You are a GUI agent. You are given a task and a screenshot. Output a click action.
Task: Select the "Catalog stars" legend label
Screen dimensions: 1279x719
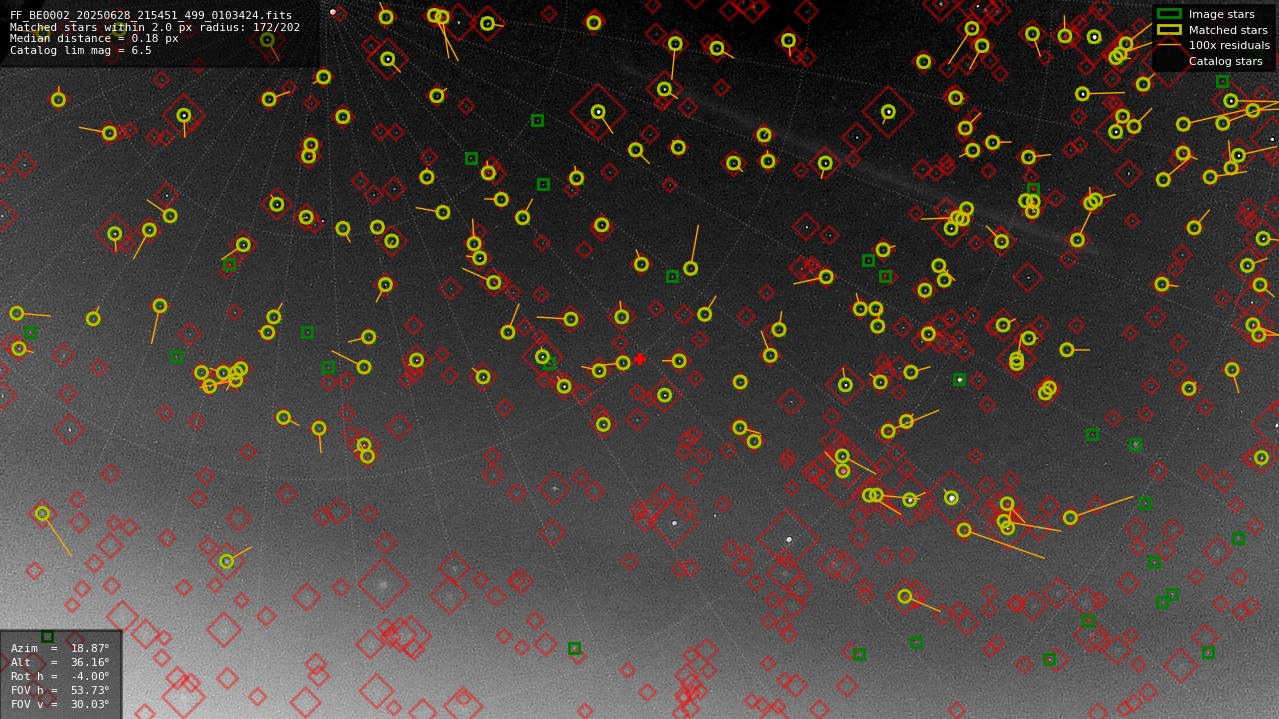1225,62
